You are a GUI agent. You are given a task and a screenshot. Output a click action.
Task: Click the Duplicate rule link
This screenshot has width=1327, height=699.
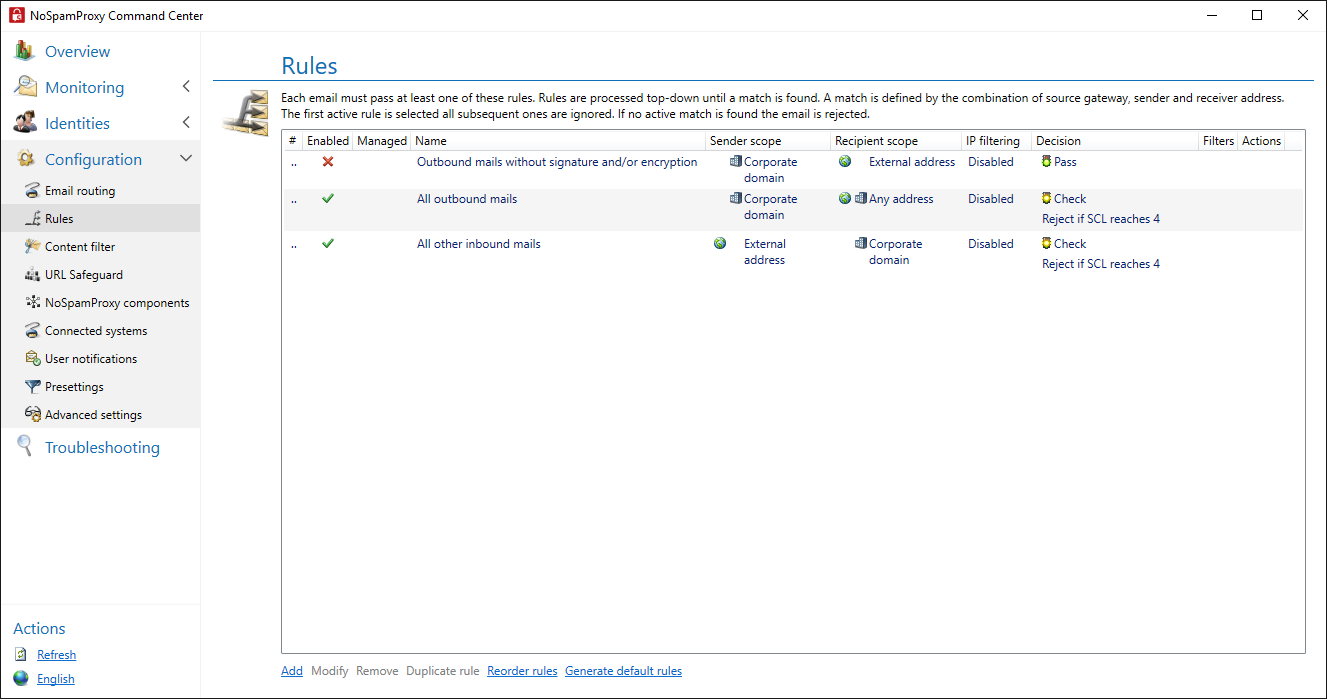442,671
